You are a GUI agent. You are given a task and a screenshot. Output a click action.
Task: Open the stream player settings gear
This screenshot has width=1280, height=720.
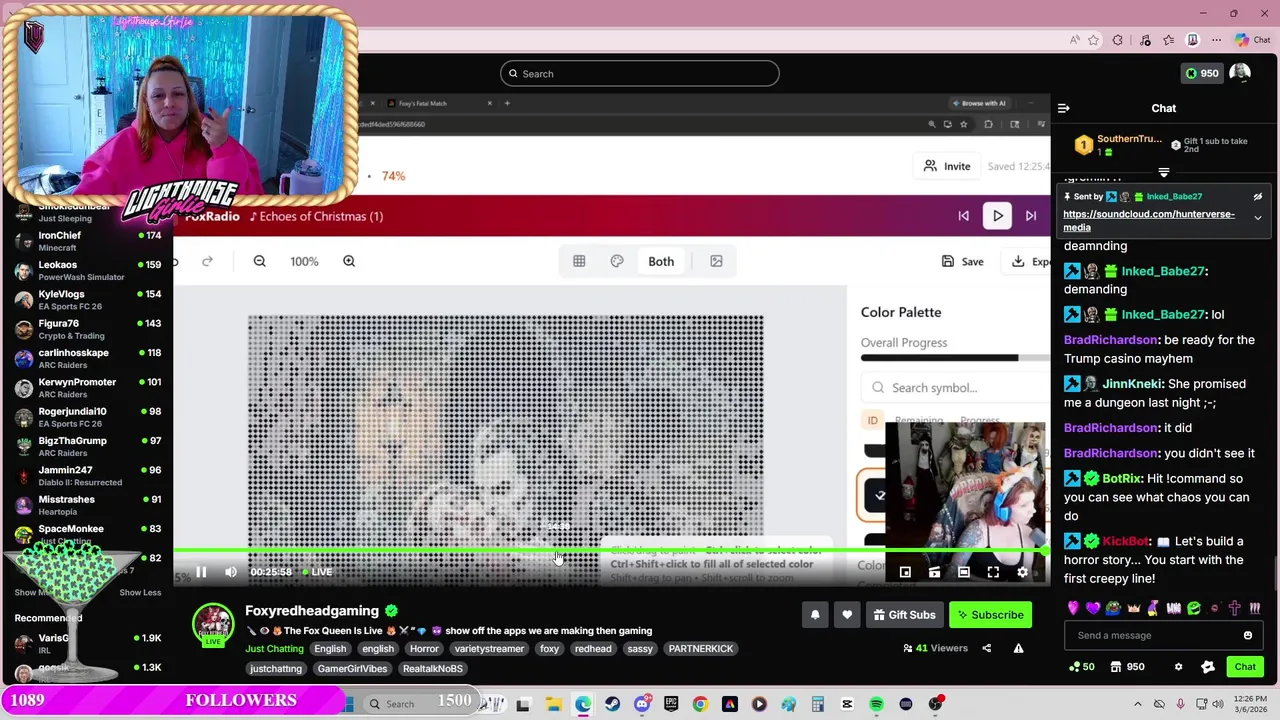(x=1022, y=572)
